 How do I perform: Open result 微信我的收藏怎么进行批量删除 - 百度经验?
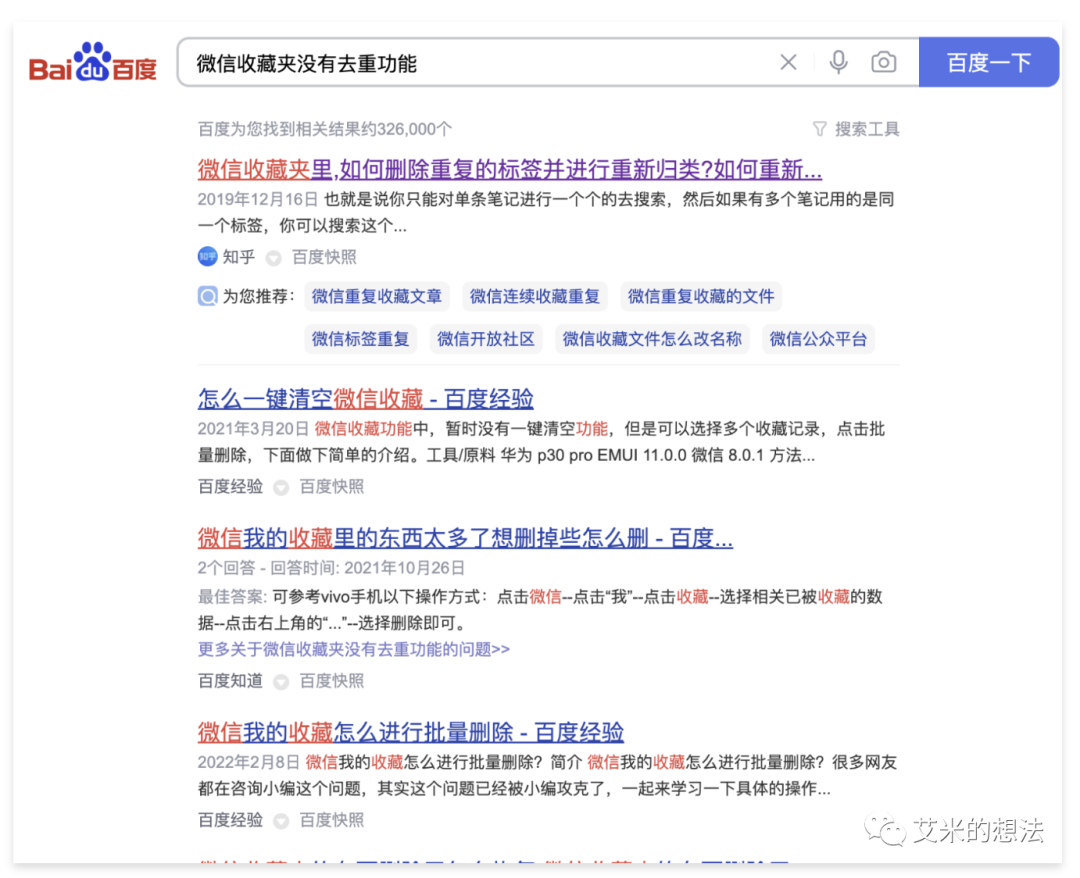click(x=411, y=731)
